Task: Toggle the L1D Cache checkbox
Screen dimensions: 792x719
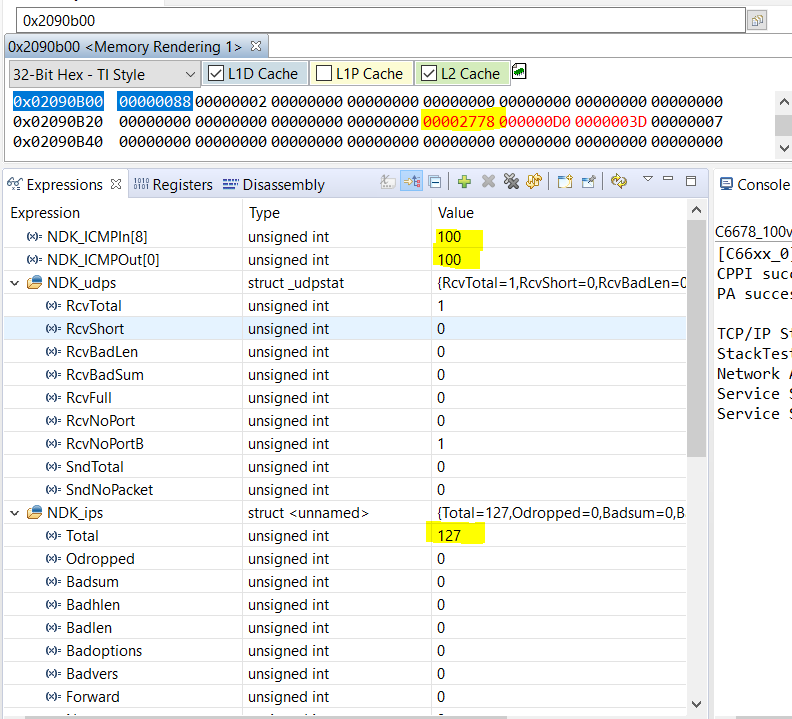Action: coord(216,73)
